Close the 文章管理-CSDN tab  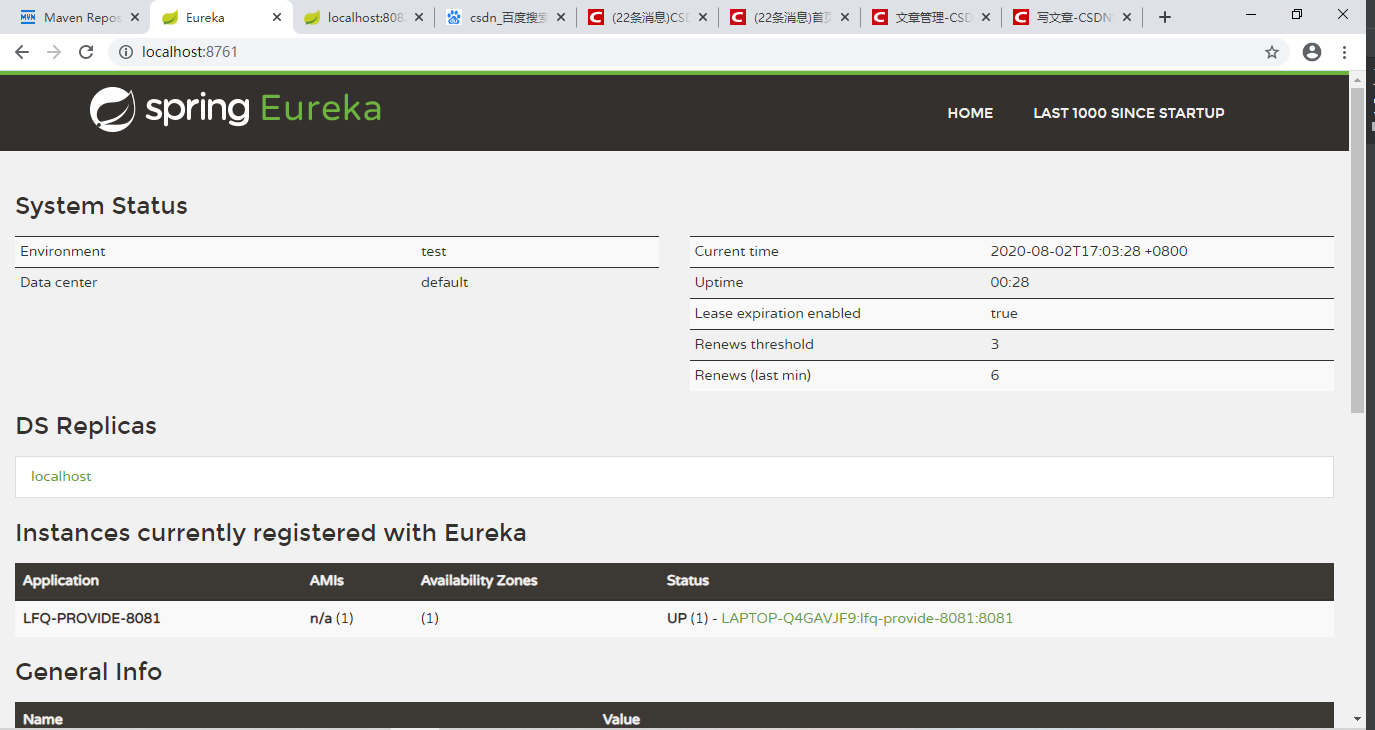coord(986,17)
